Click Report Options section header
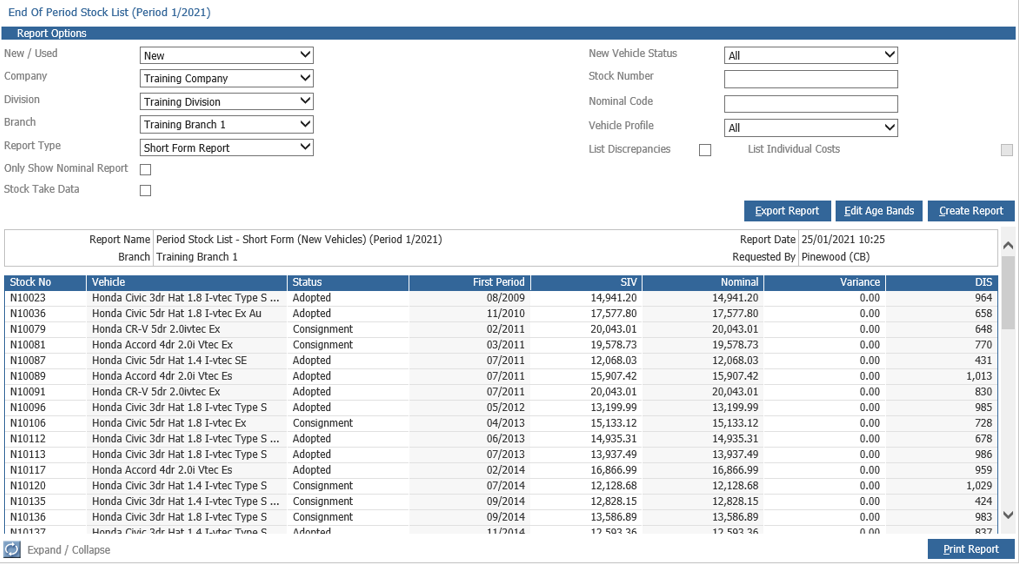1019x565 pixels. tap(509, 33)
